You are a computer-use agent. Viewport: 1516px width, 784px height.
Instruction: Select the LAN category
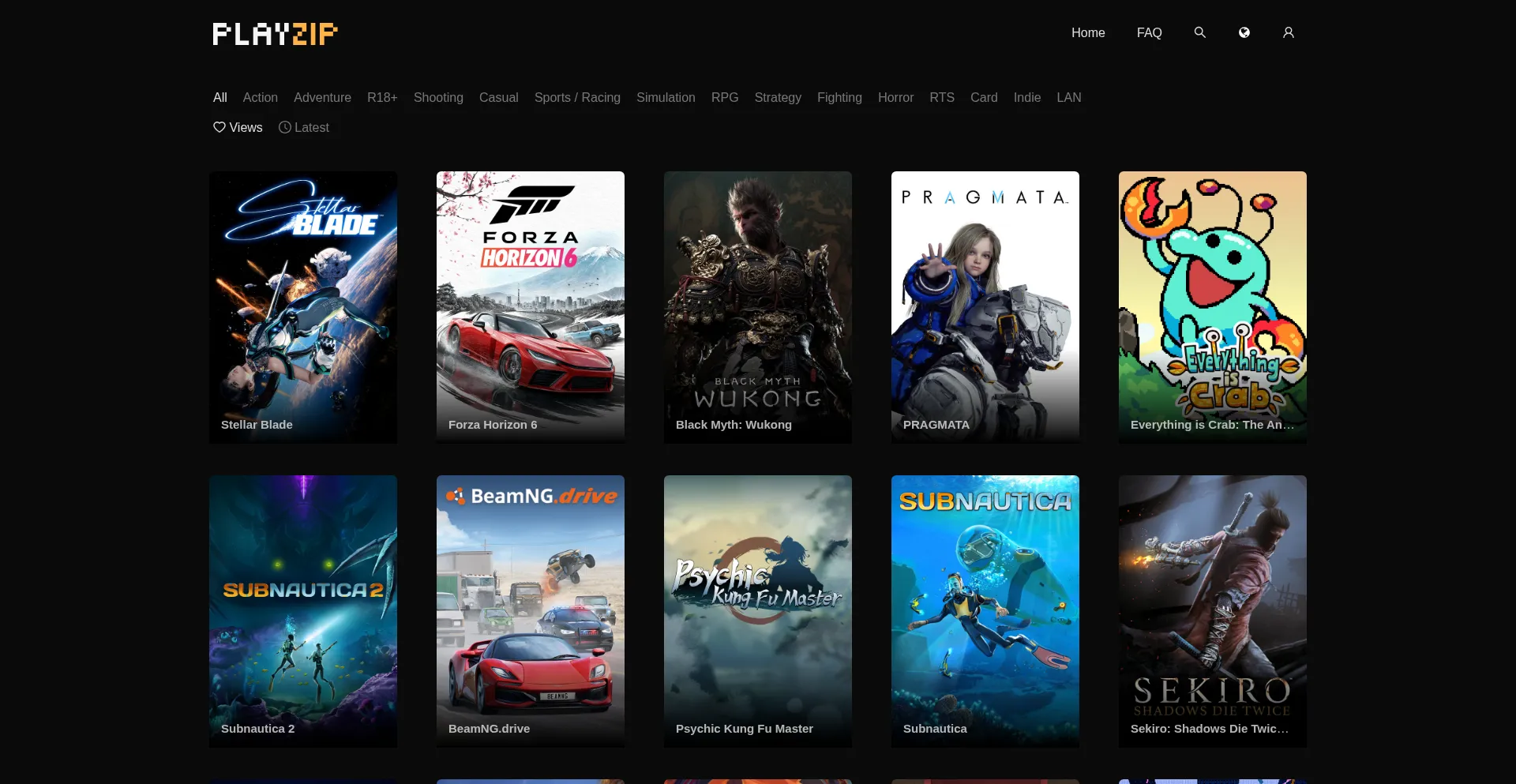[x=1069, y=98]
